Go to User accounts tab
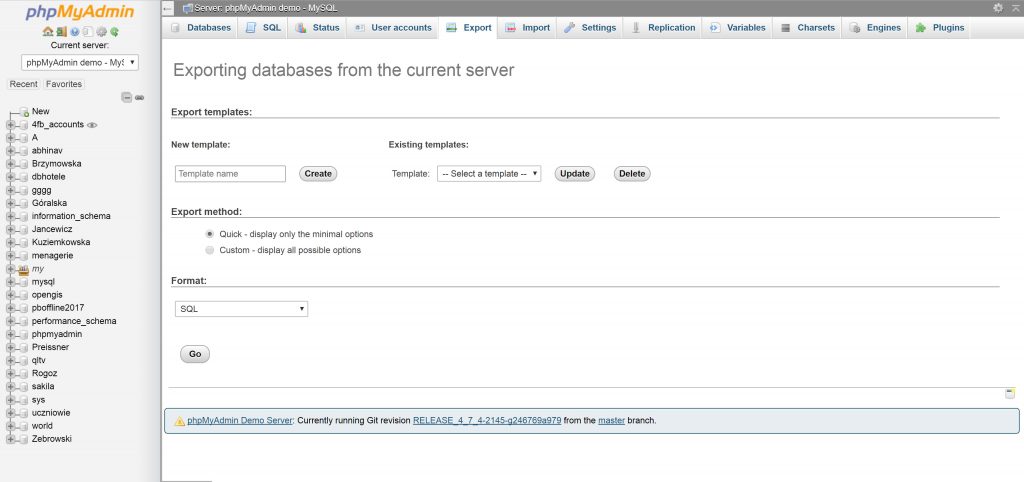1024x482 pixels. coord(393,27)
